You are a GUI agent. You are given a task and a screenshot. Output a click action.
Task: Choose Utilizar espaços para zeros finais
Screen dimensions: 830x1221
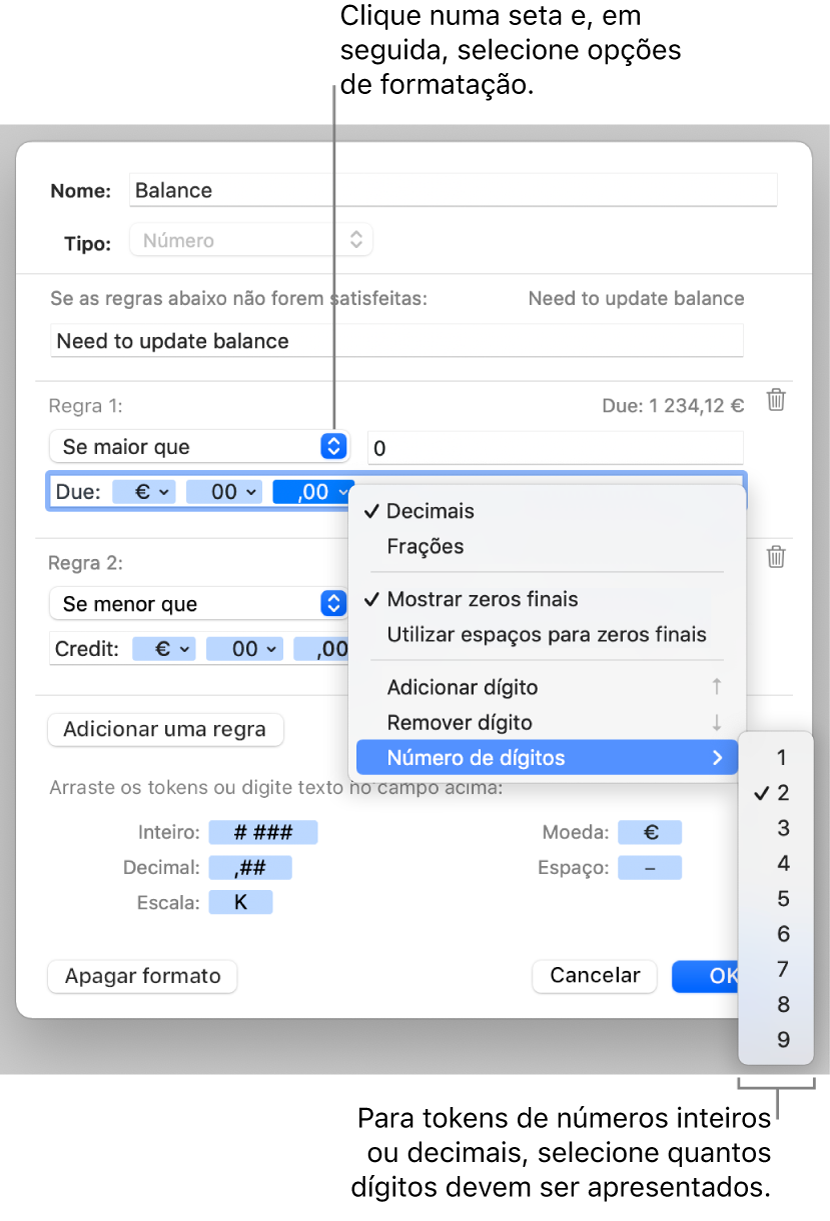[547, 634]
